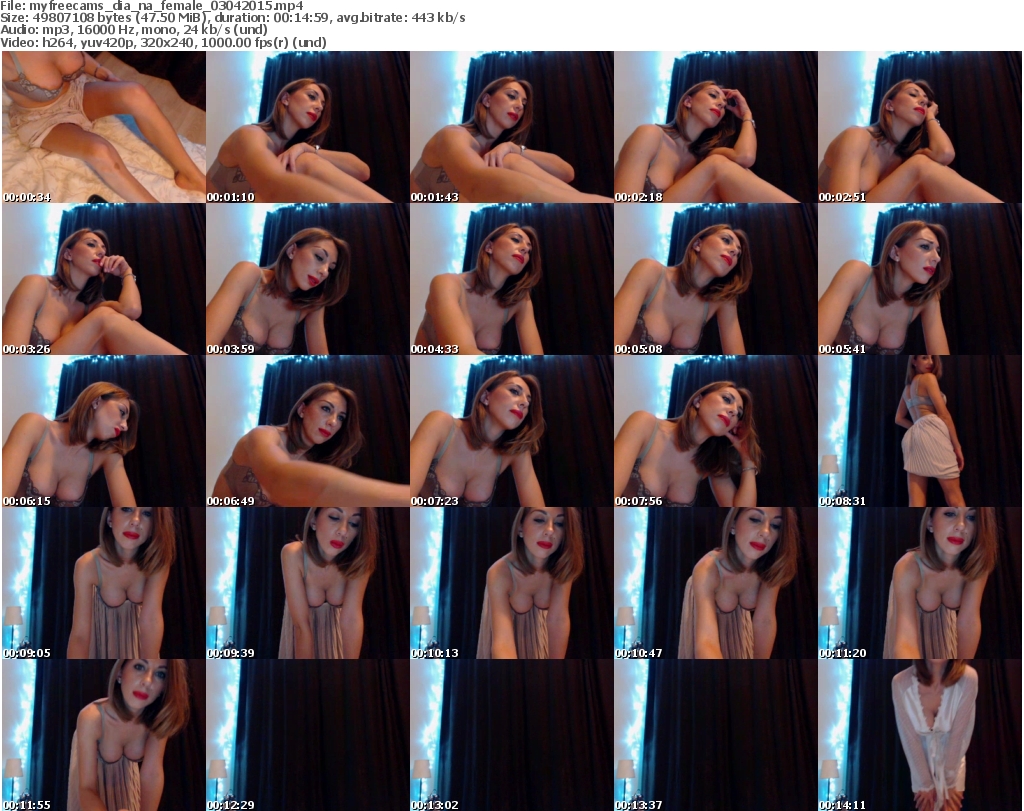
Task: Click the curtain-only frame at 00:13:02
Action: (x=511, y=735)
